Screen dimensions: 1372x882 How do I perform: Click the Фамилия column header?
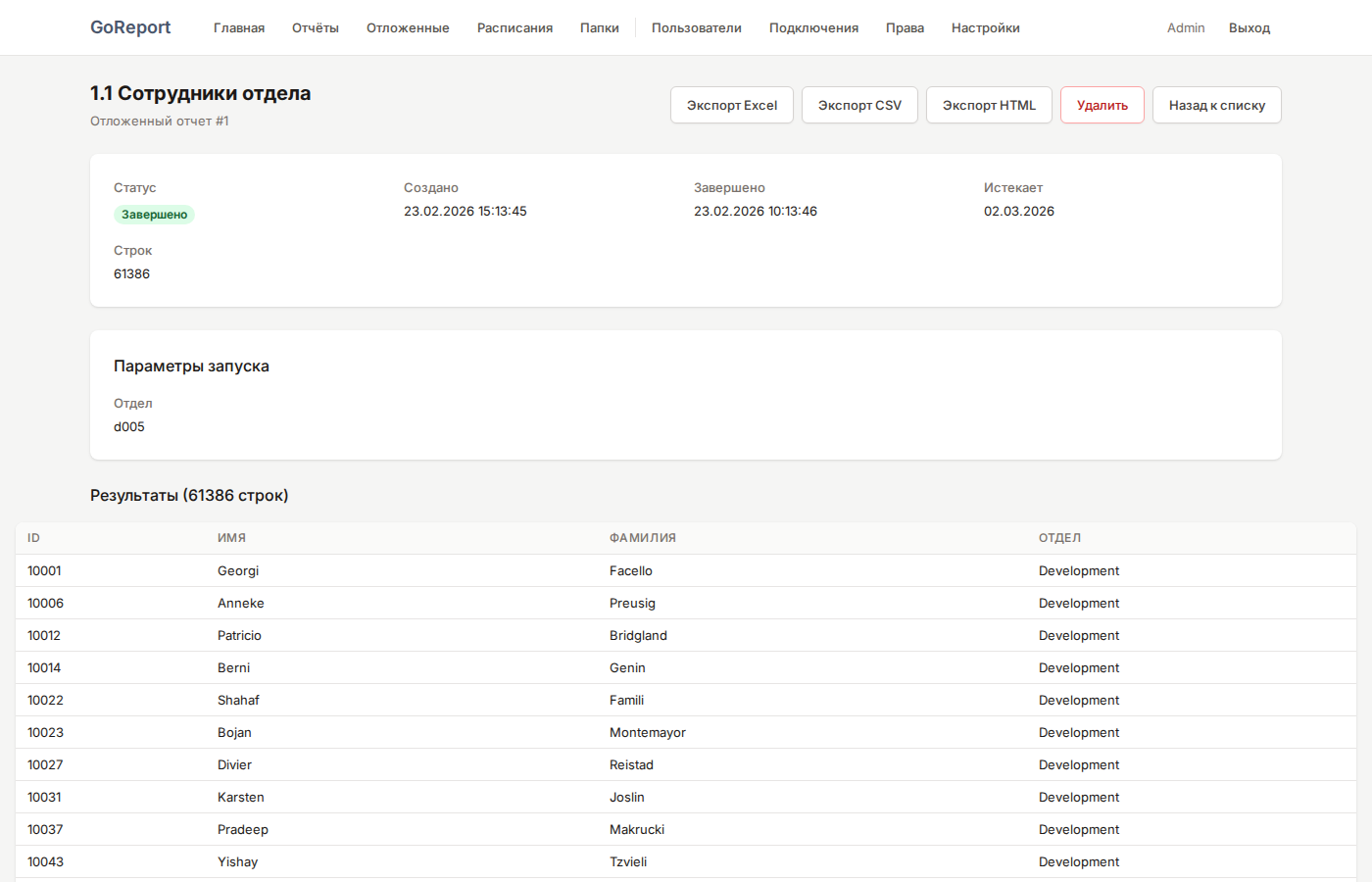[643, 538]
